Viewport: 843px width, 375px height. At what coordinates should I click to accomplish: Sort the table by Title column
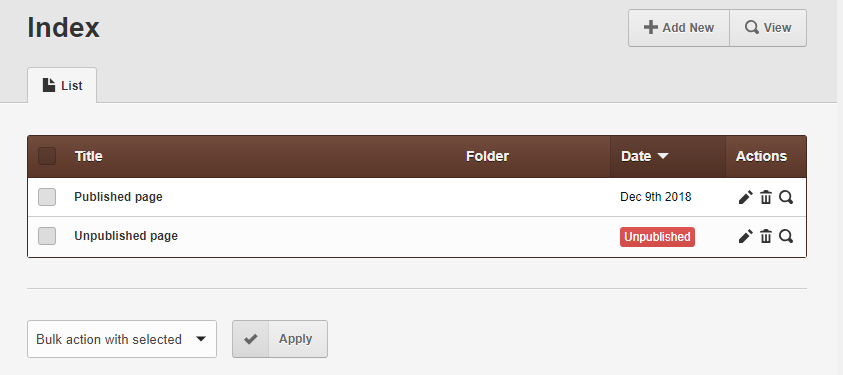[89, 156]
